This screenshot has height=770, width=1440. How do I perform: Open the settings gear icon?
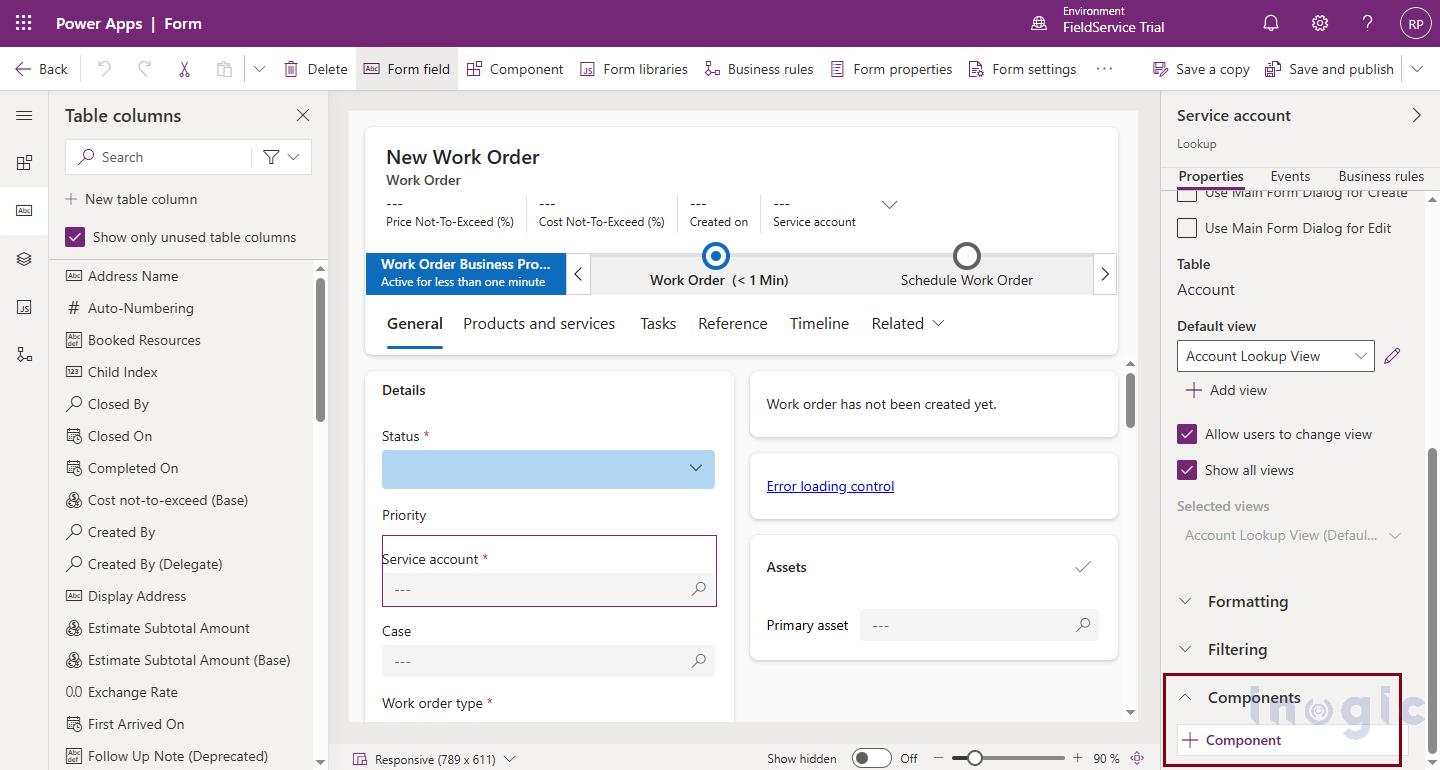[x=1320, y=23]
